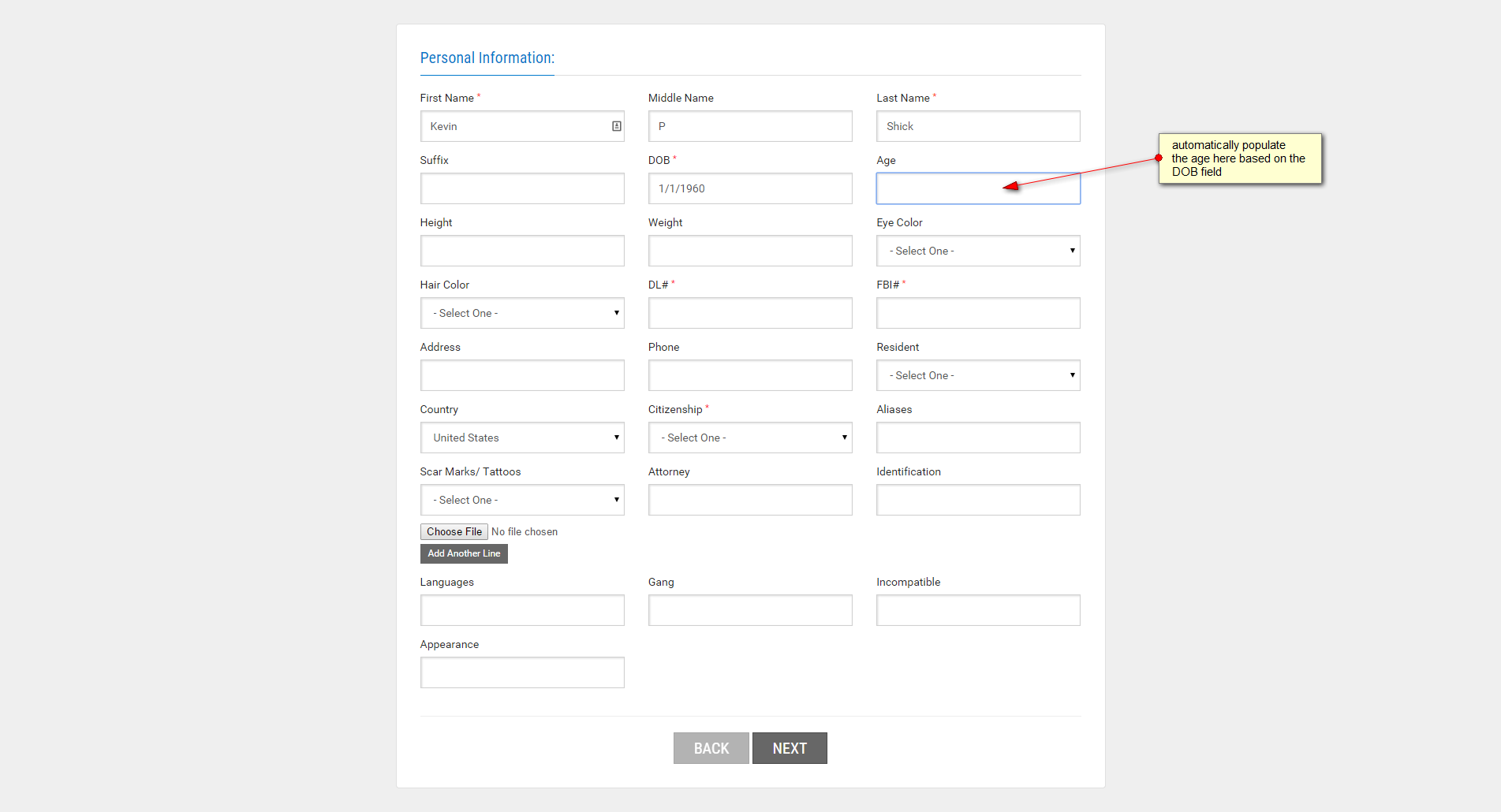Viewport: 1501px width, 812px height.
Task: Click the Suffix input field
Action: click(x=522, y=188)
